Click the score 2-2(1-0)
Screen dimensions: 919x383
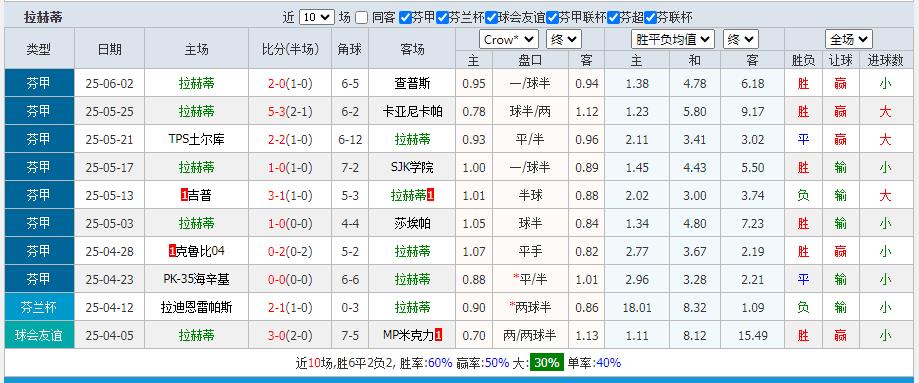(290, 140)
